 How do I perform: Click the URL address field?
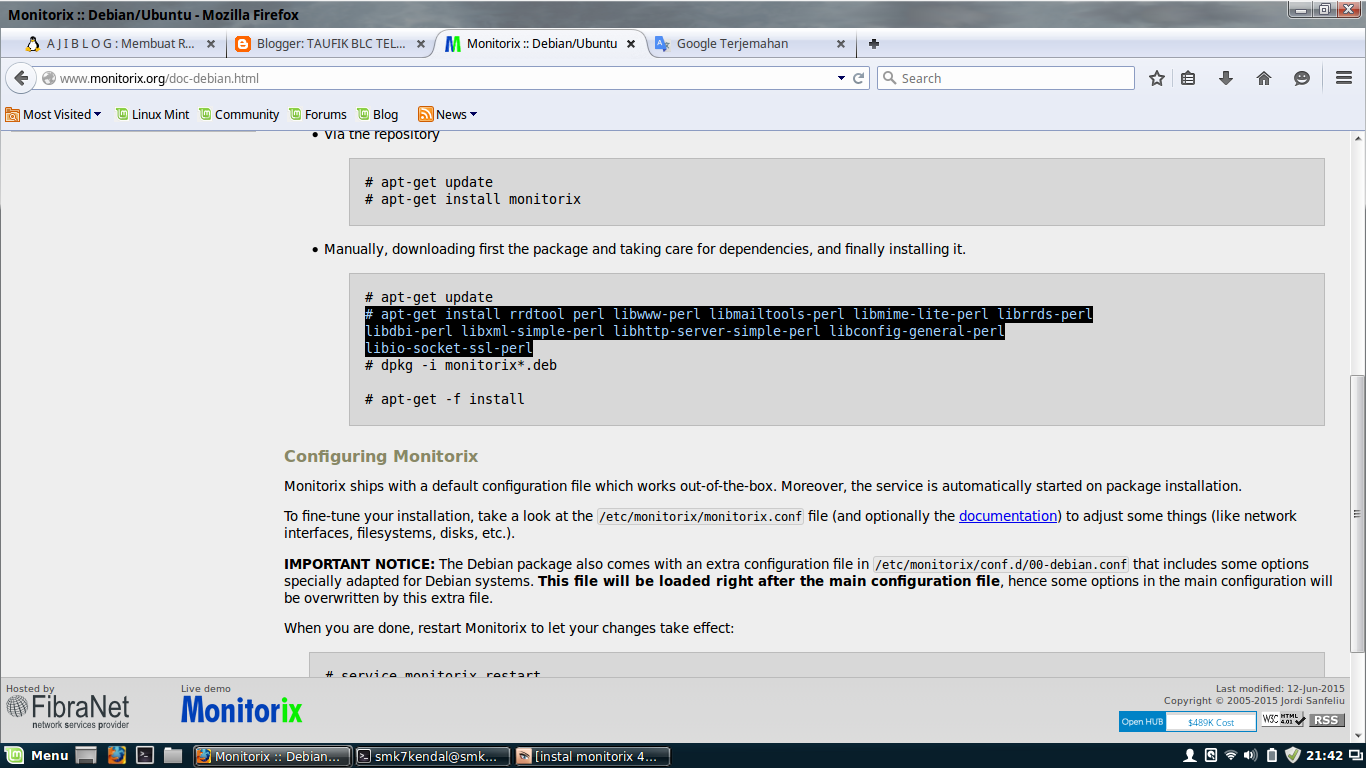tap(445, 78)
